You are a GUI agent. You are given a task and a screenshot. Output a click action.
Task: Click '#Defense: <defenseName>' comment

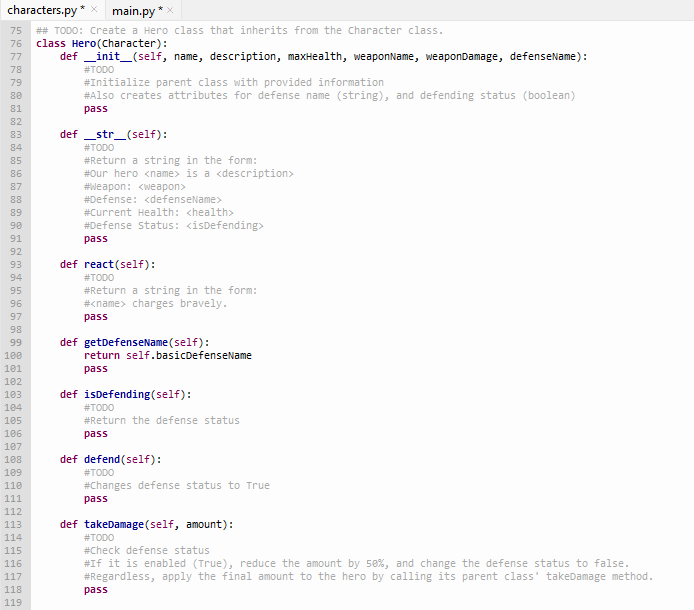point(153,200)
